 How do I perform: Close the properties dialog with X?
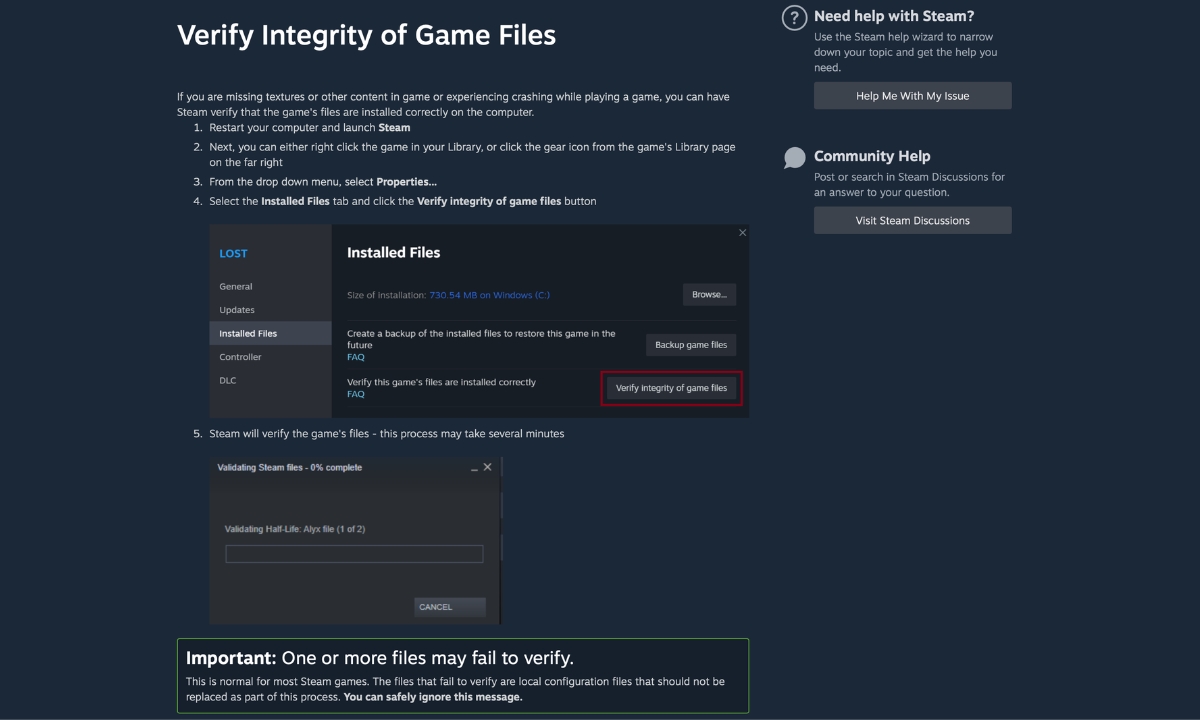click(742, 232)
